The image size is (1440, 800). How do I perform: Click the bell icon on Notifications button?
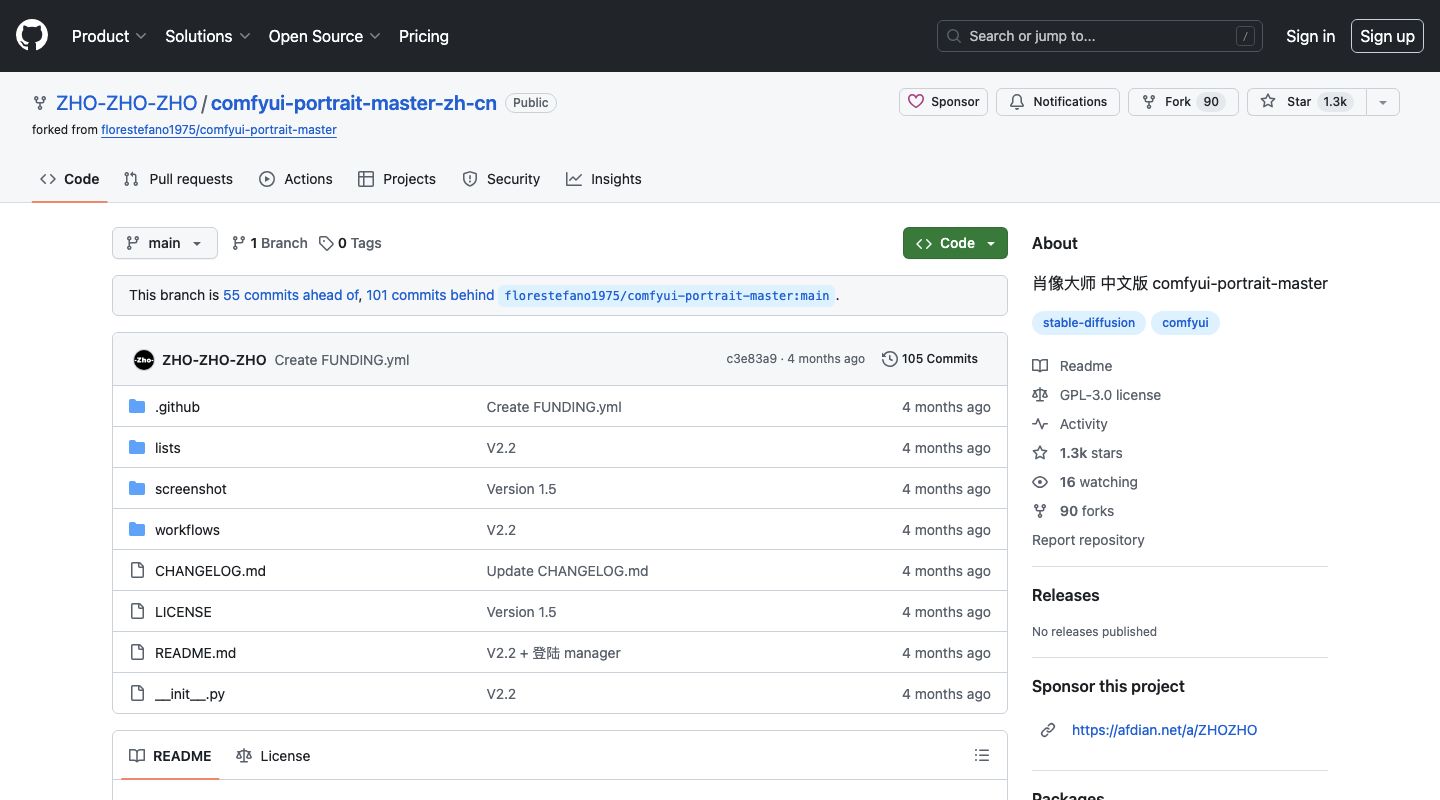pyautogui.click(x=1017, y=102)
